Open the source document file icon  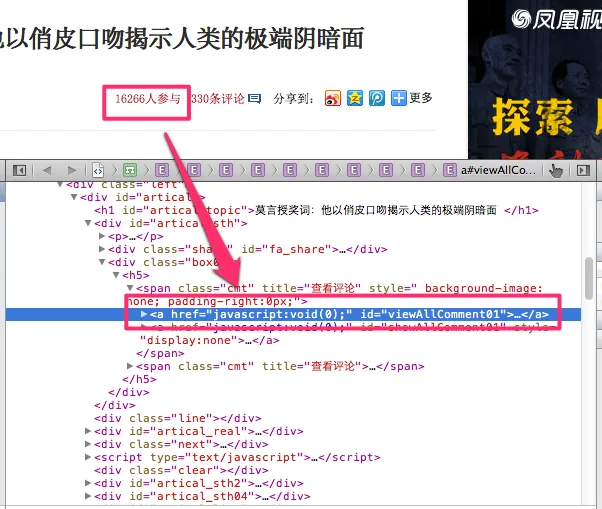click(x=98, y=170)
